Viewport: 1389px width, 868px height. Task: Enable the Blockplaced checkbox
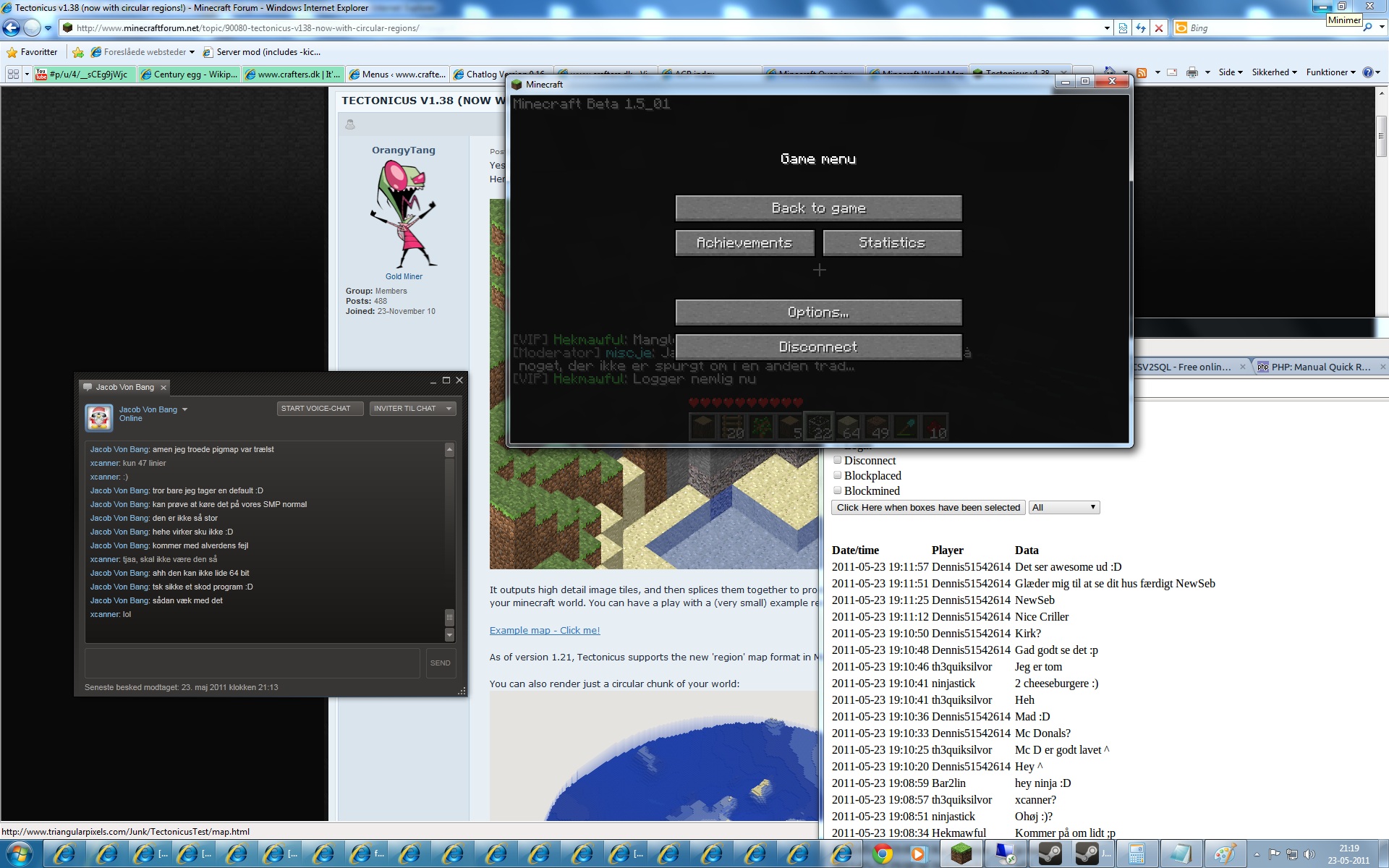click(837, 475)
